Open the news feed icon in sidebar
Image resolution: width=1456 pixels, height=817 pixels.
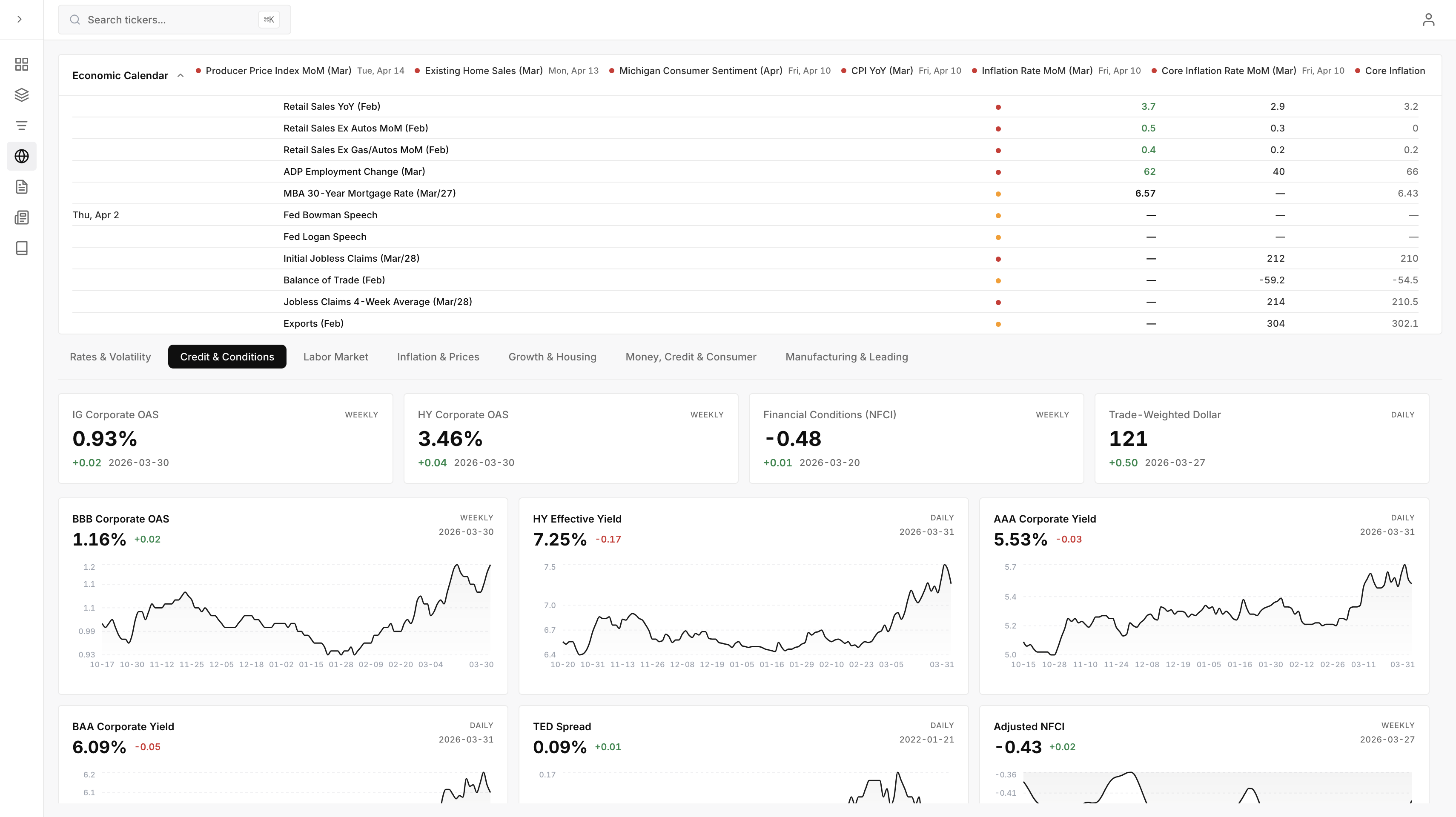[21, 217]
